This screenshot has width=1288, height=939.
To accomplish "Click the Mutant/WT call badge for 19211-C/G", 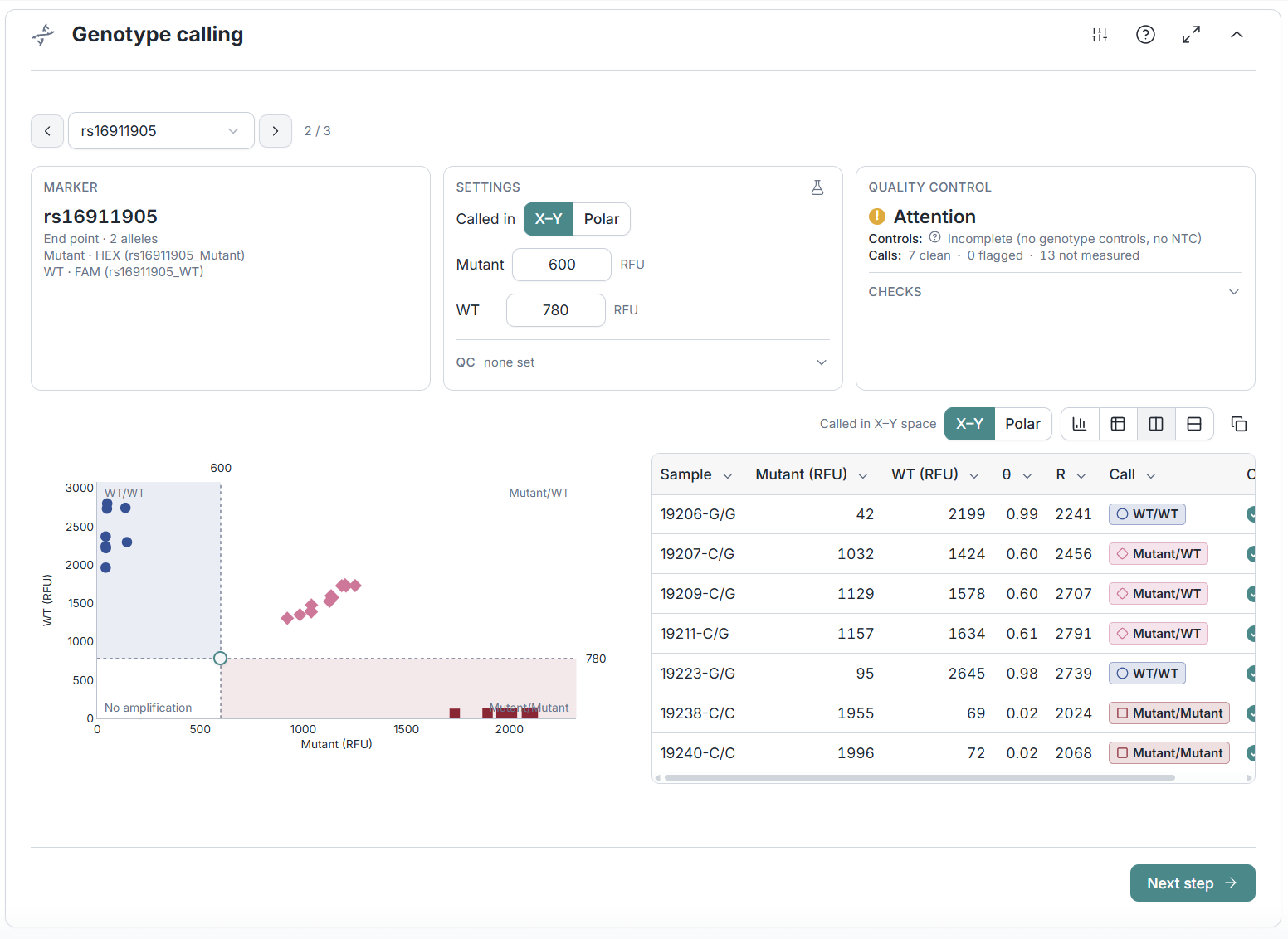I will tap(1159, 634).
